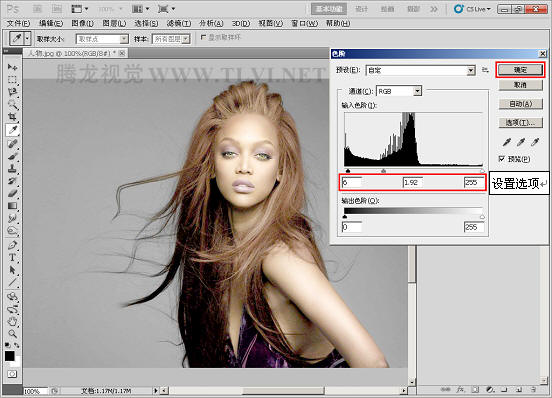Expand more workspaces chevron
The image size is (552, 398).
[x=434, y=9]
